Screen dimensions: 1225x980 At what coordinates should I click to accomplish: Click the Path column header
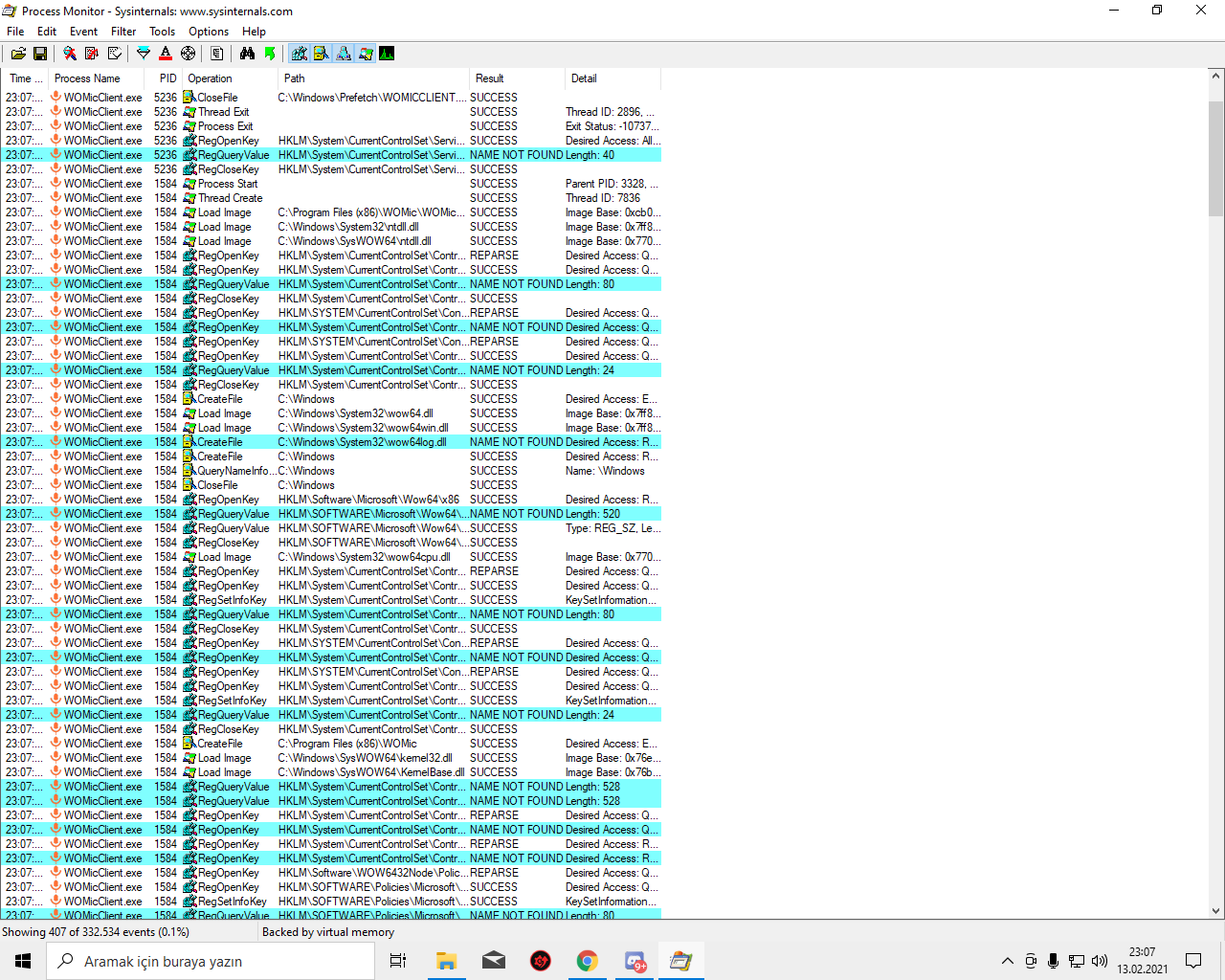click(x=373, y=78)
